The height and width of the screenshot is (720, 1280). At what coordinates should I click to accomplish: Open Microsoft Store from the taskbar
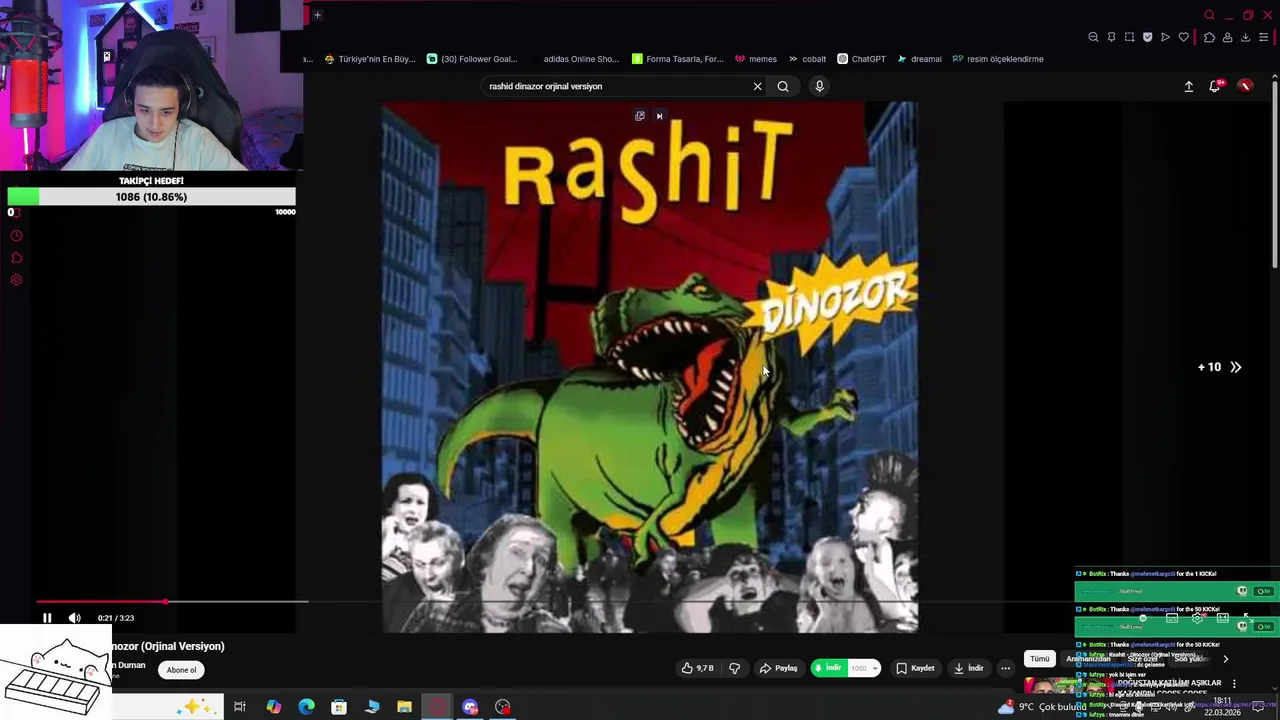(x=339, y=707)
